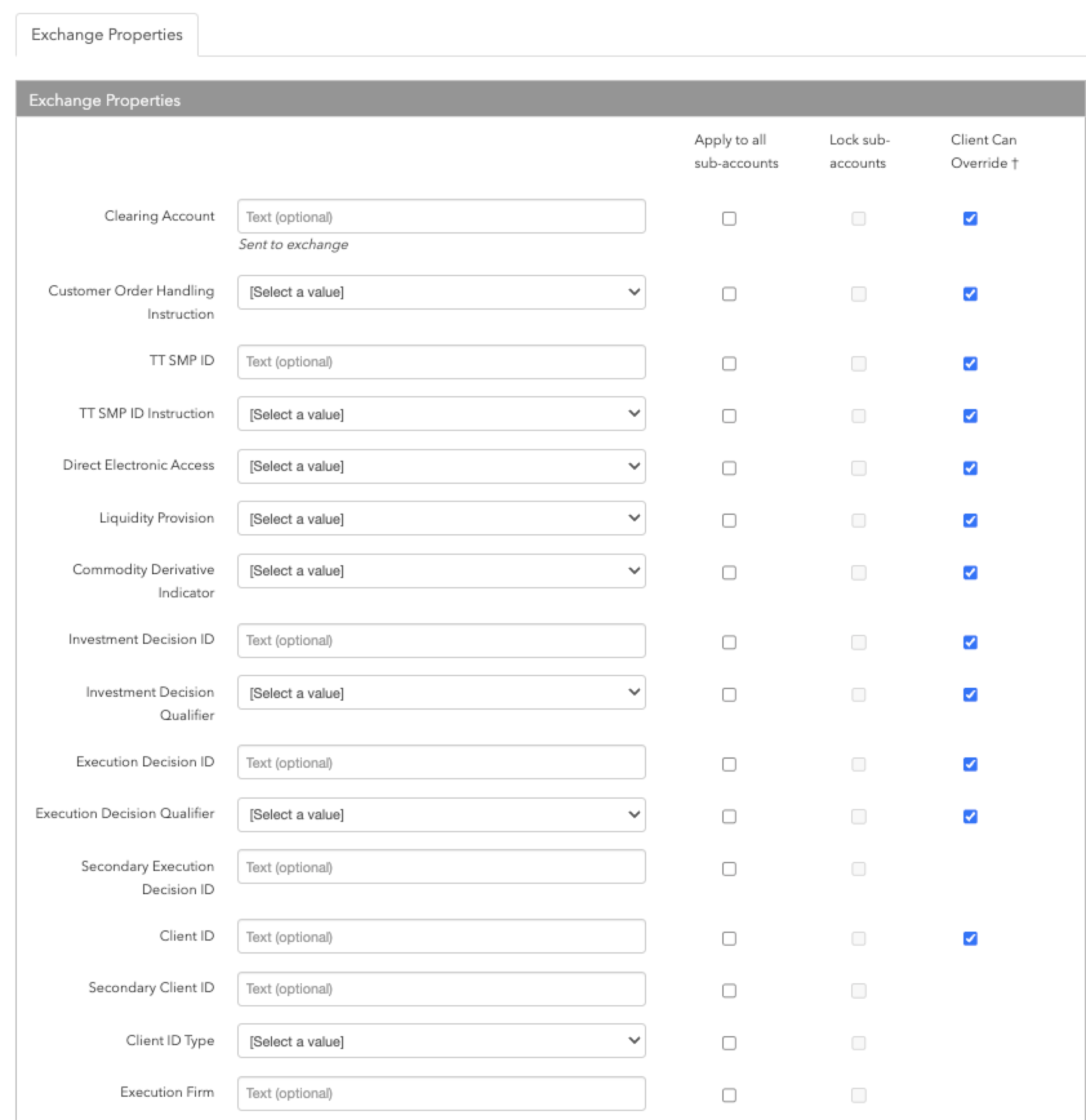1086x1120 pixels.
Task: Expand the TT SMP ID Instruction dropdown
Action: point(441,414)
